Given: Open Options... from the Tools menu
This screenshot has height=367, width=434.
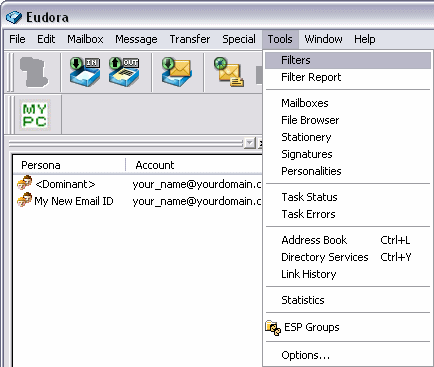Looking at the screenshot, I should (x=348, y=356).
